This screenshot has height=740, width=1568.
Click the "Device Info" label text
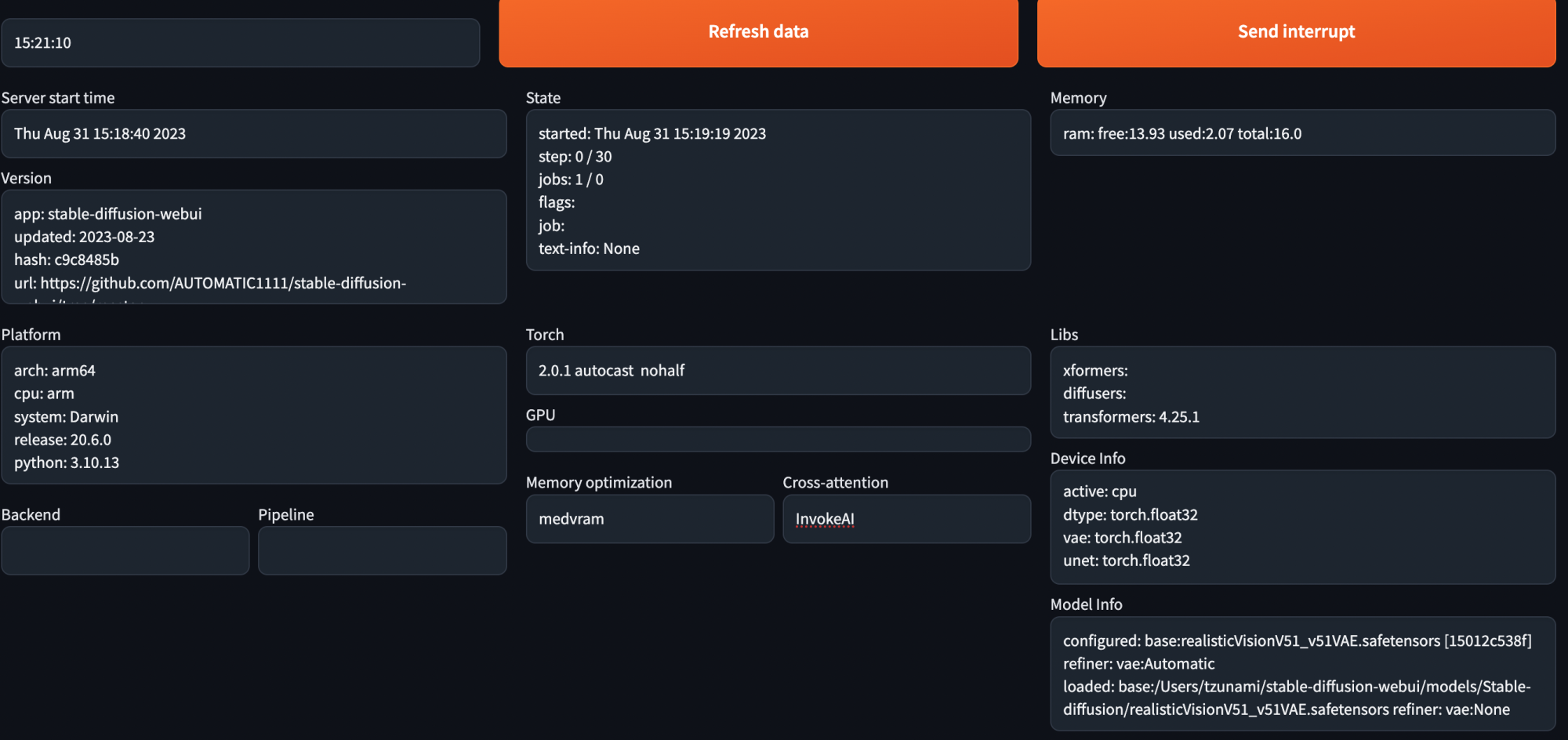[x=1087, y=459]
